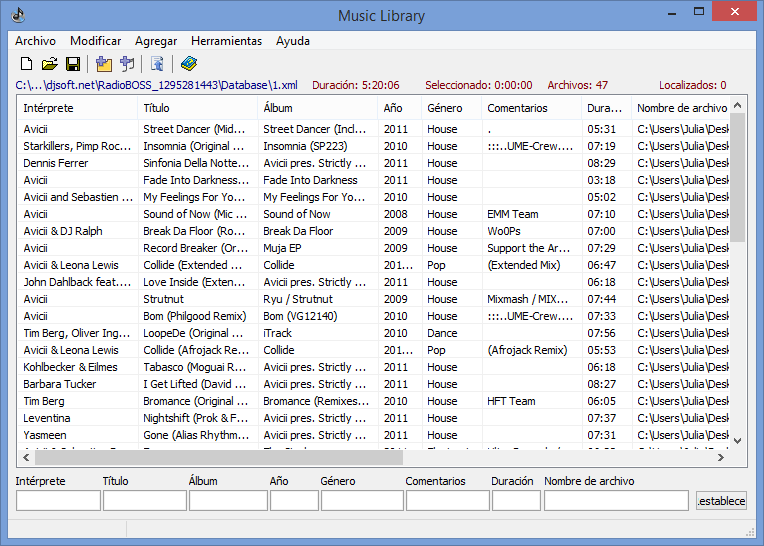The height and width of the screenshot is (546, 764).
Task: Open a library with the folder icon
Action: [49, 65]
